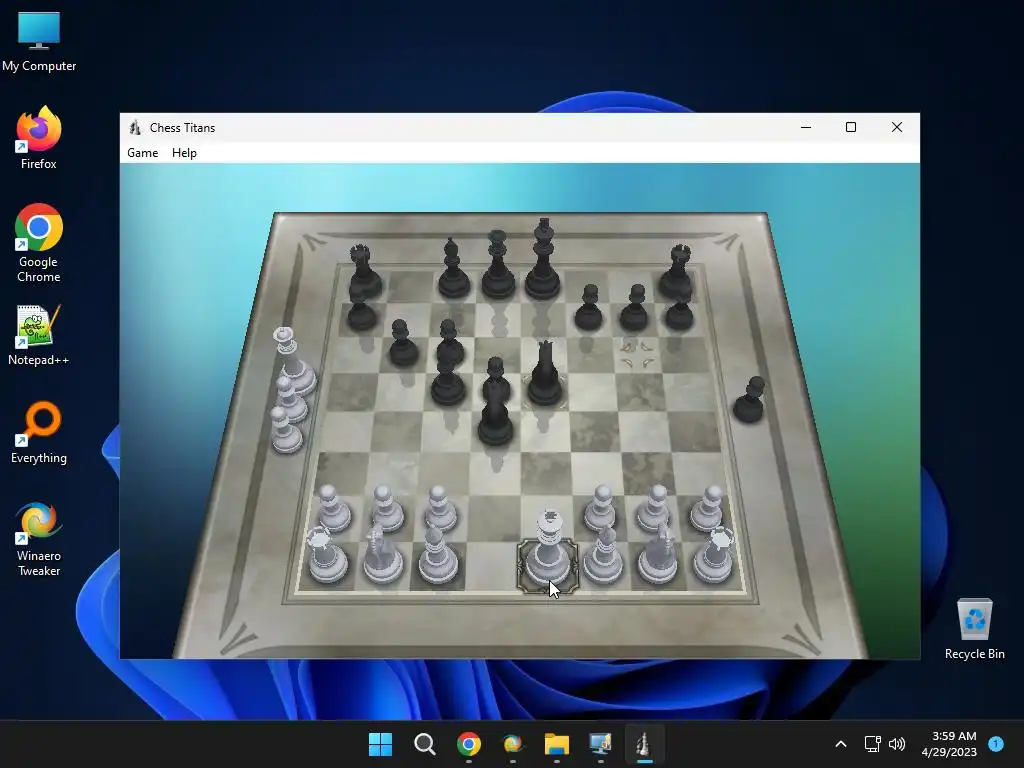Image resolution: width=1024 pixels, height=768 pixels.
Task: Select the Notepad++ desktop shortcut
Action: (x=39, y=335)
